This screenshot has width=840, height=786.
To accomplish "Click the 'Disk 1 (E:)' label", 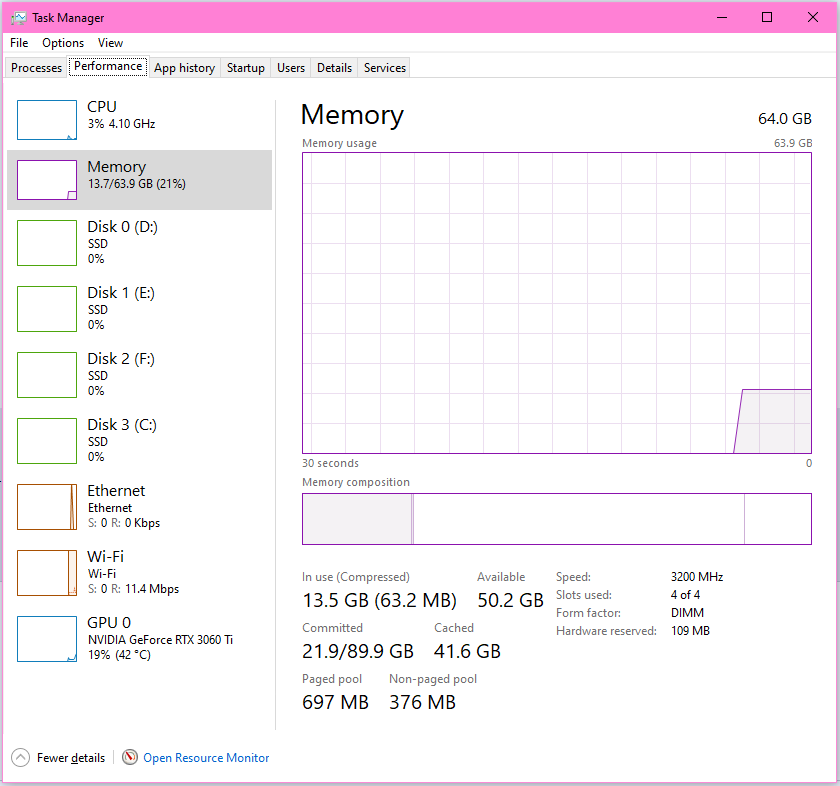I will coord(121,293).
